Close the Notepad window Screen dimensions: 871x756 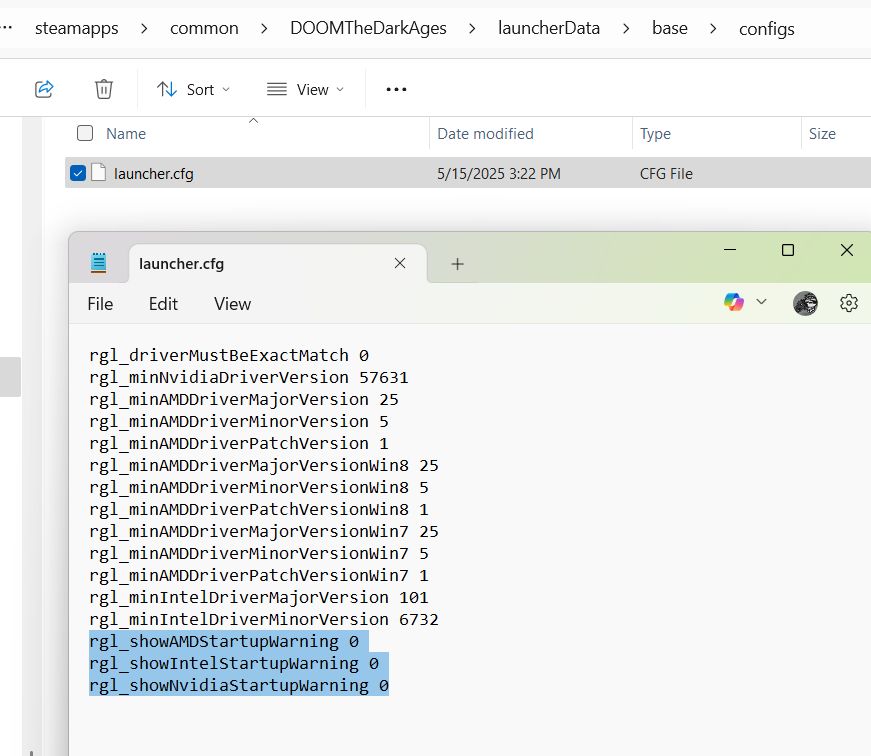pyautogui.click(x=847, y=250)
